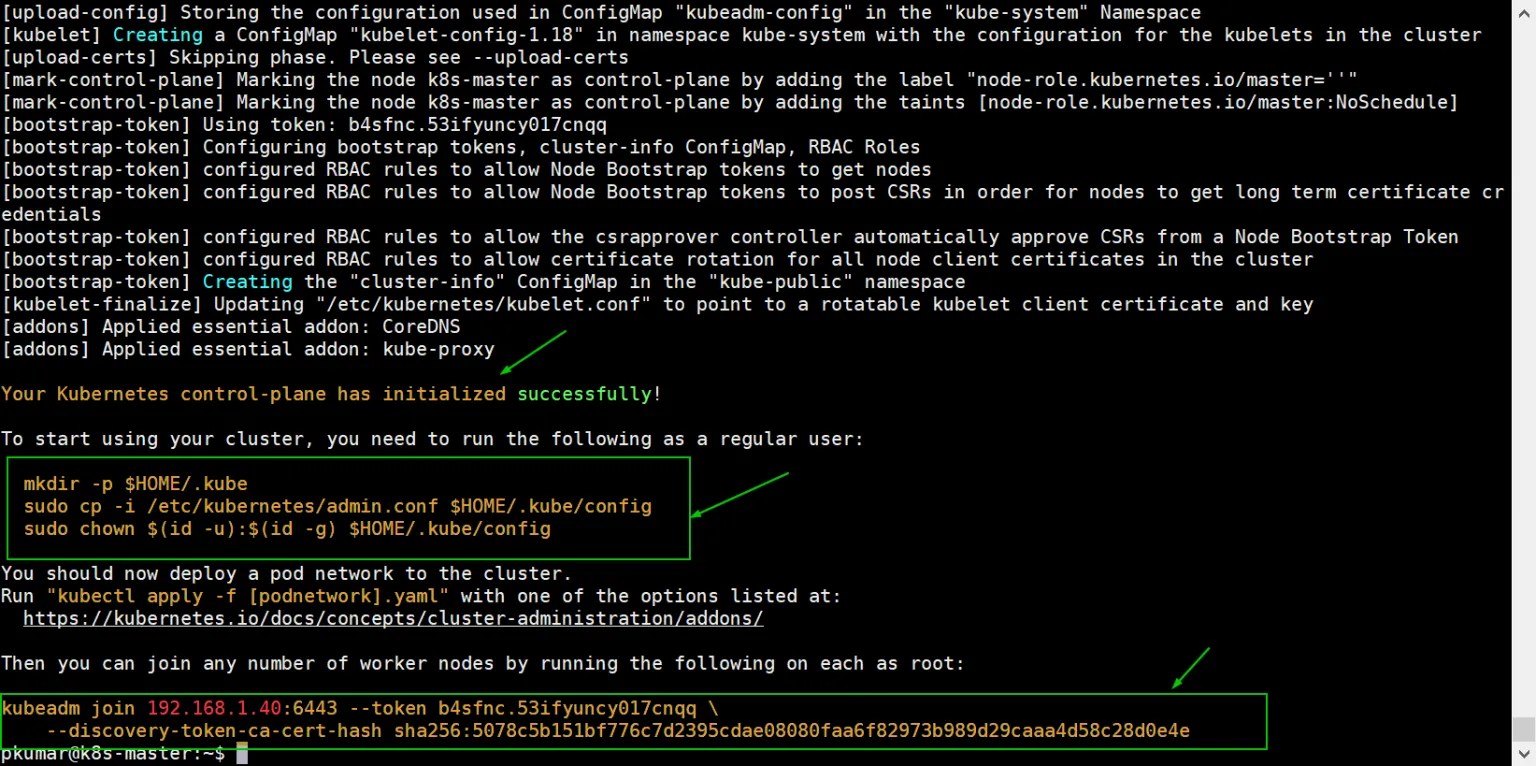Viewport: 1536px width, 766px height.
Task: Click the 'sudo cp -i /etc/kubernetes/admin.conf' line
Action: point(337,506)
